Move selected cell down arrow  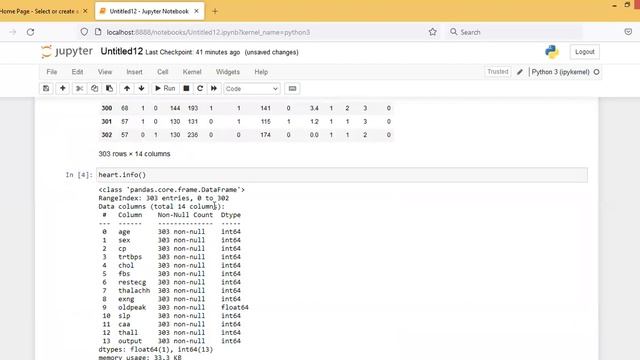(142, 89)
